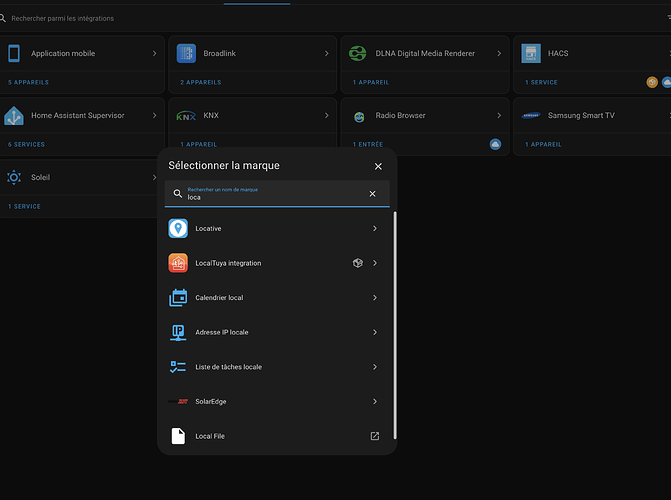This screenshot has height=500, width=671.
Task: Click the Broadlink logo icon
Action: (x=186, y=54)
